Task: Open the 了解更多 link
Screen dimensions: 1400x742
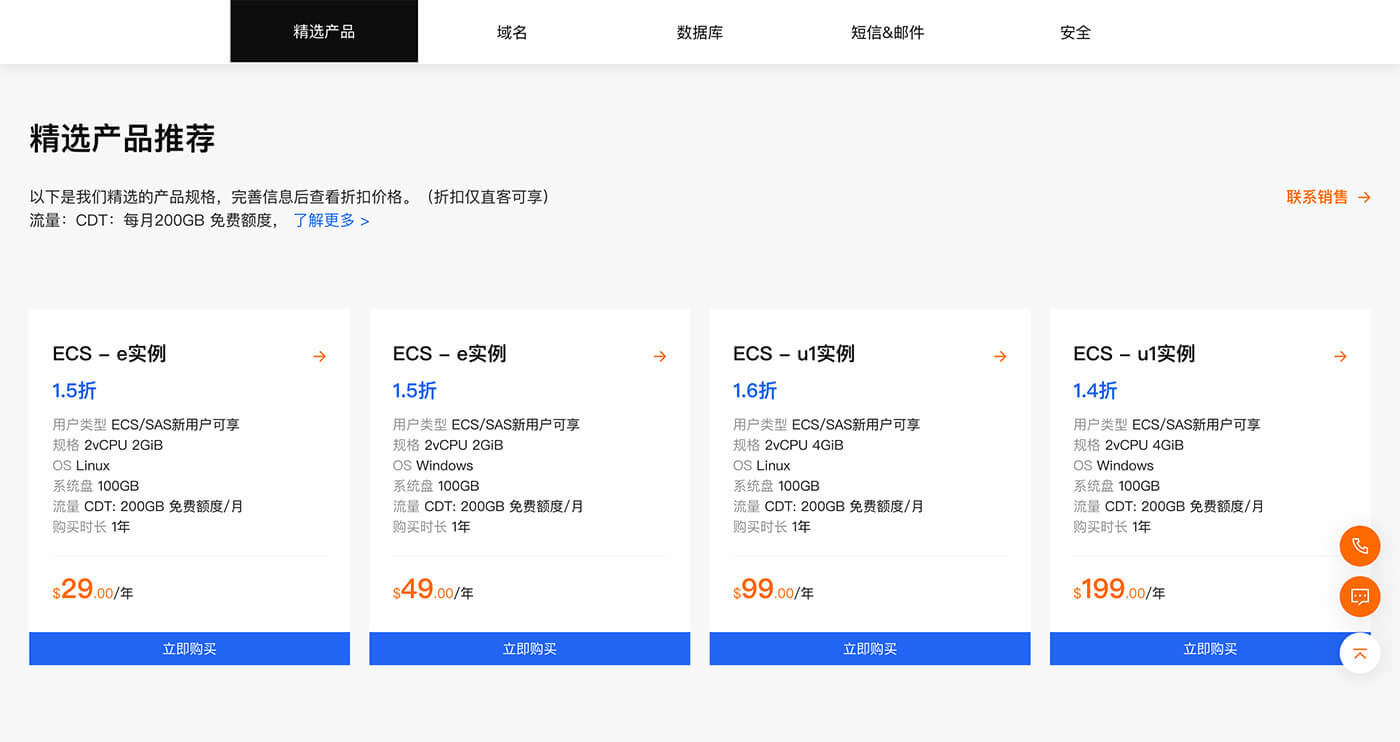Action: coord(331,220)
